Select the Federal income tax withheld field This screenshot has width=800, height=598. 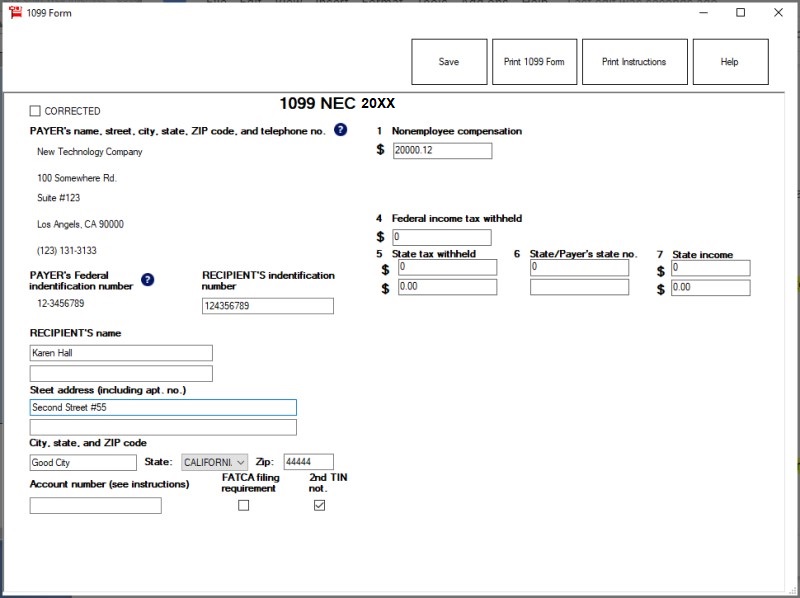pos(442,237)
